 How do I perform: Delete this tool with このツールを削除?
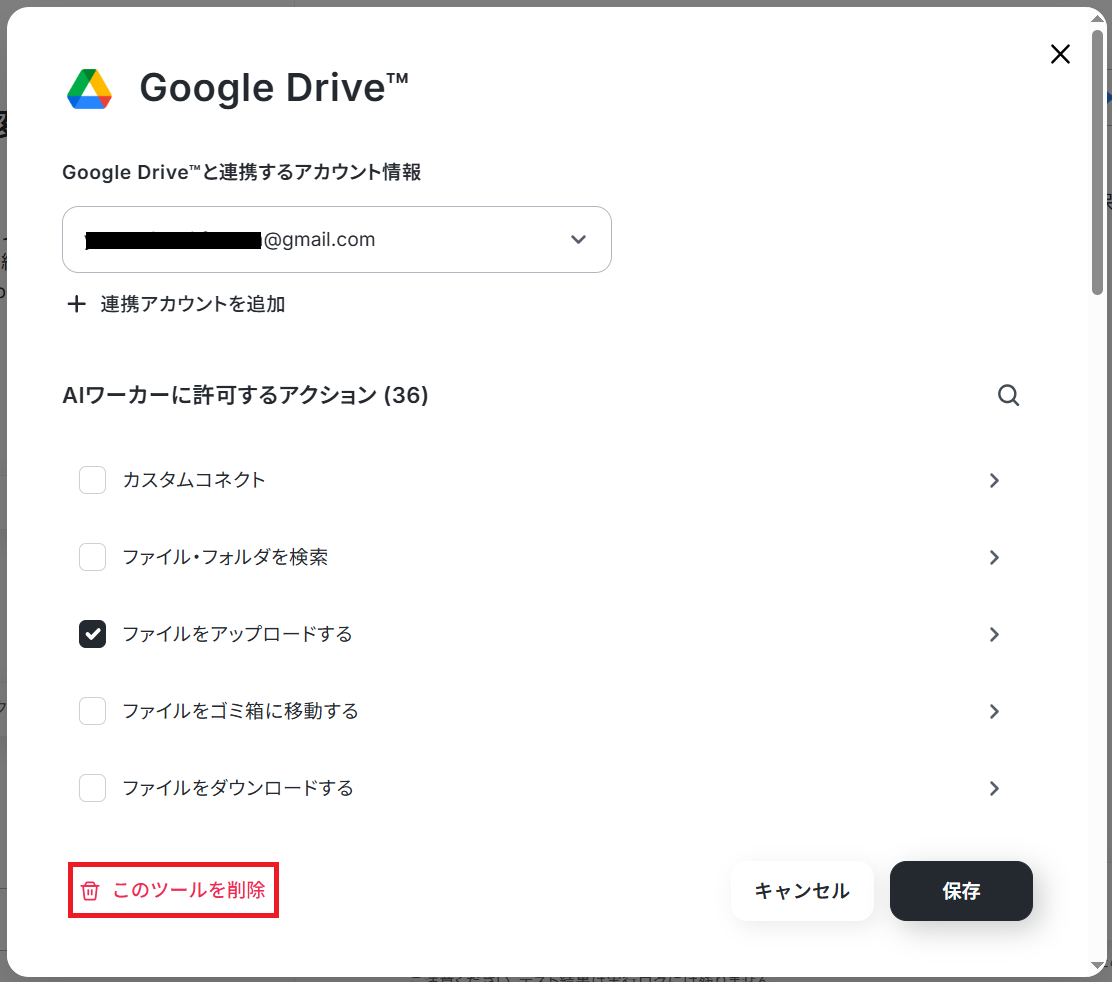coord(174,890)
